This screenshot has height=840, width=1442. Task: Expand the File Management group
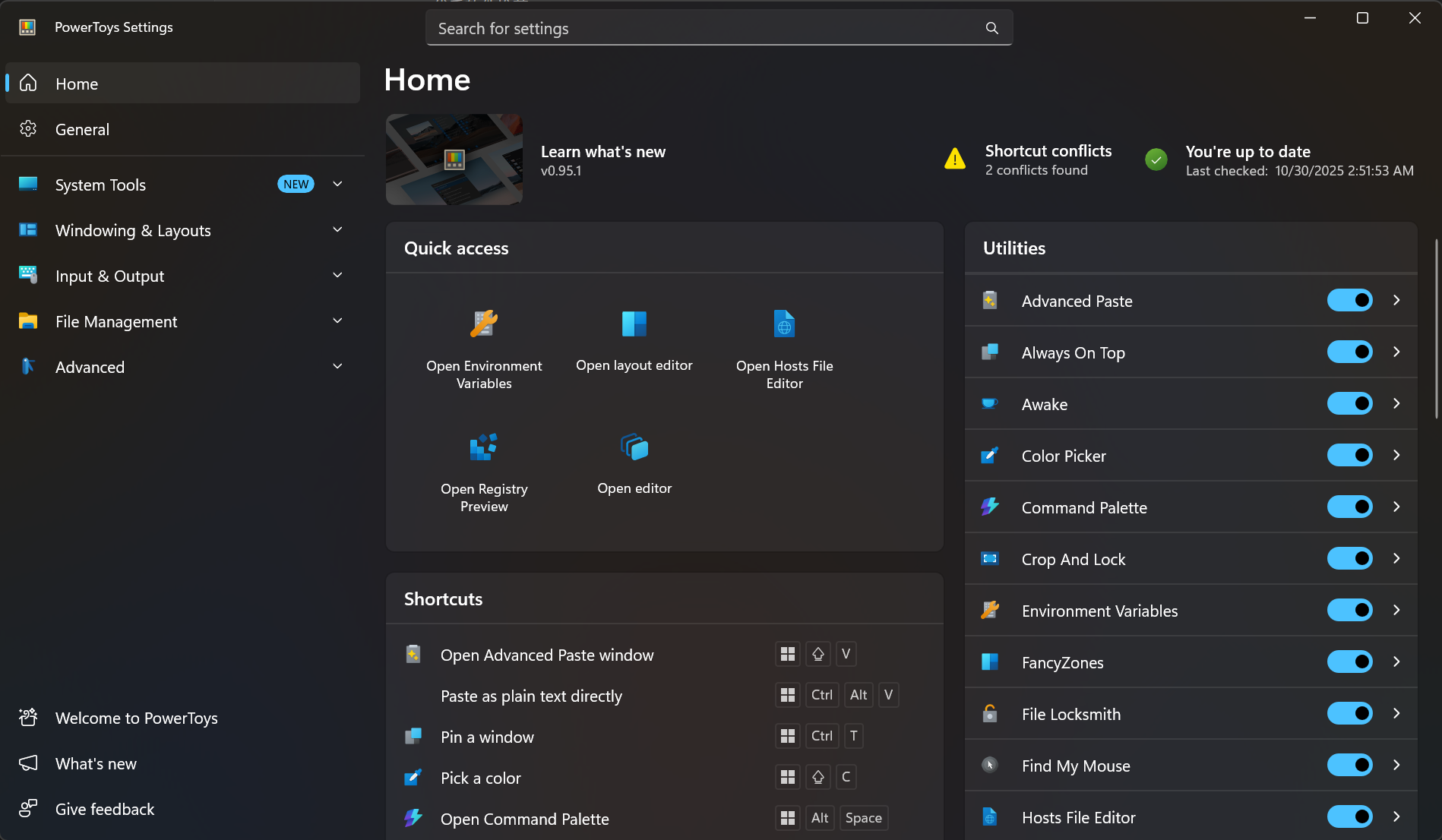click(337, 321)
